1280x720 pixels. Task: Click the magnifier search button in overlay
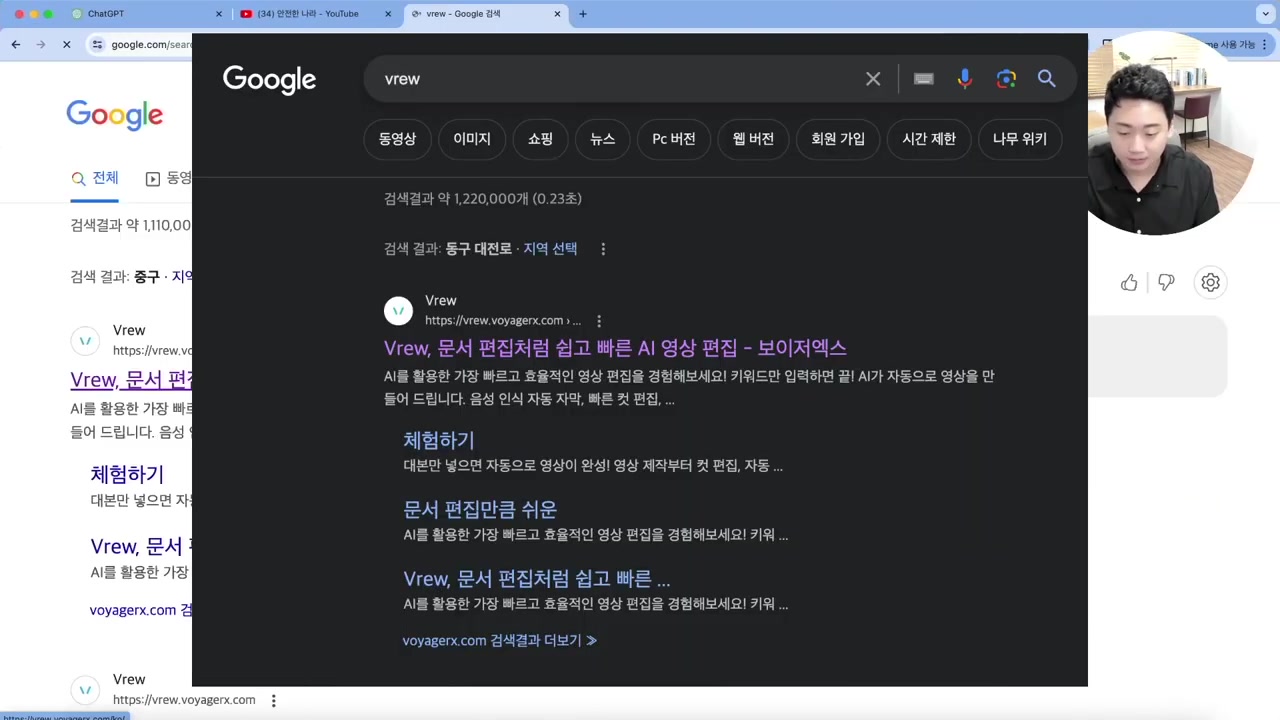click(1046, 79)
